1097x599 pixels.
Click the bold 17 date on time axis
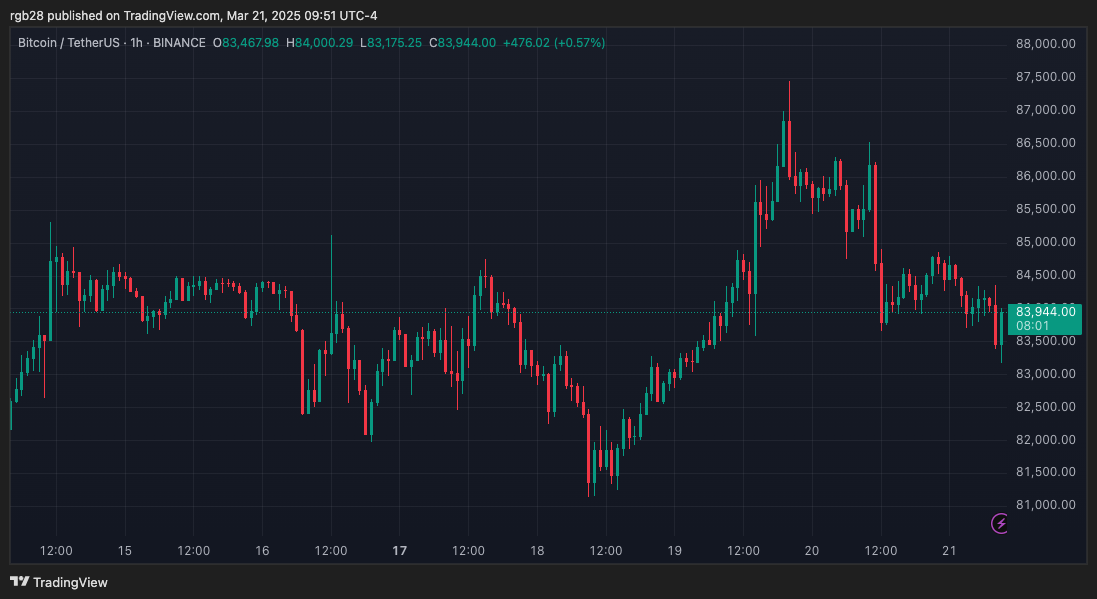399,550
